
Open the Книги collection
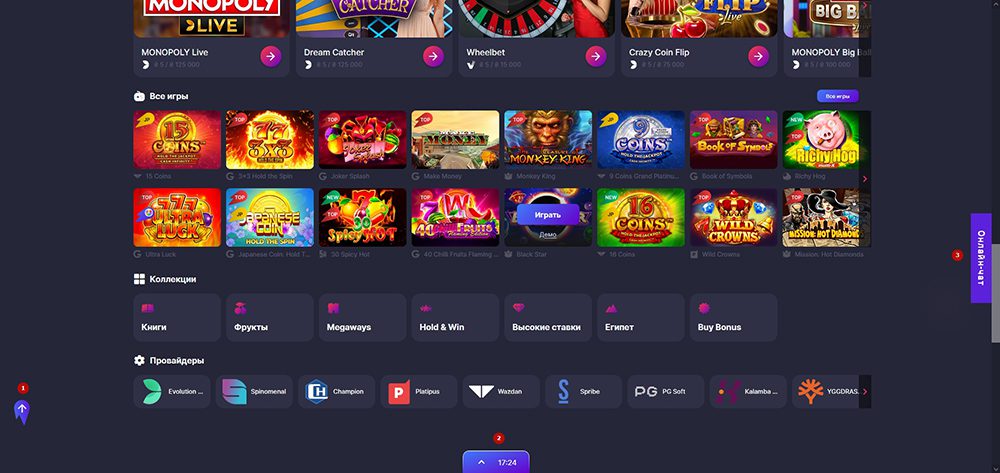click(x=177, y=317)
